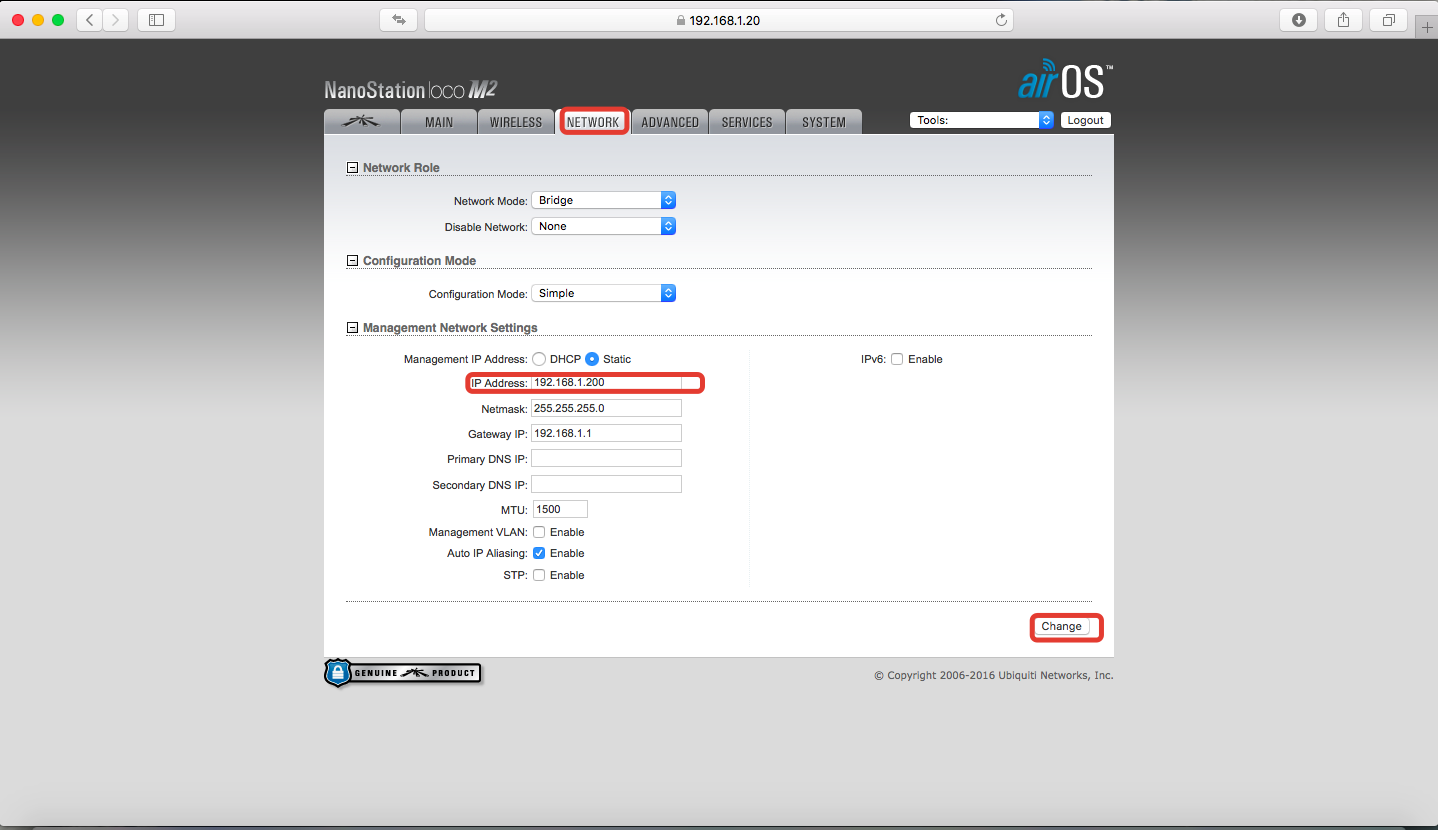Open the Configuration Mode dropdown
This screenshot has width=1438, height=830.
(603, 293)
